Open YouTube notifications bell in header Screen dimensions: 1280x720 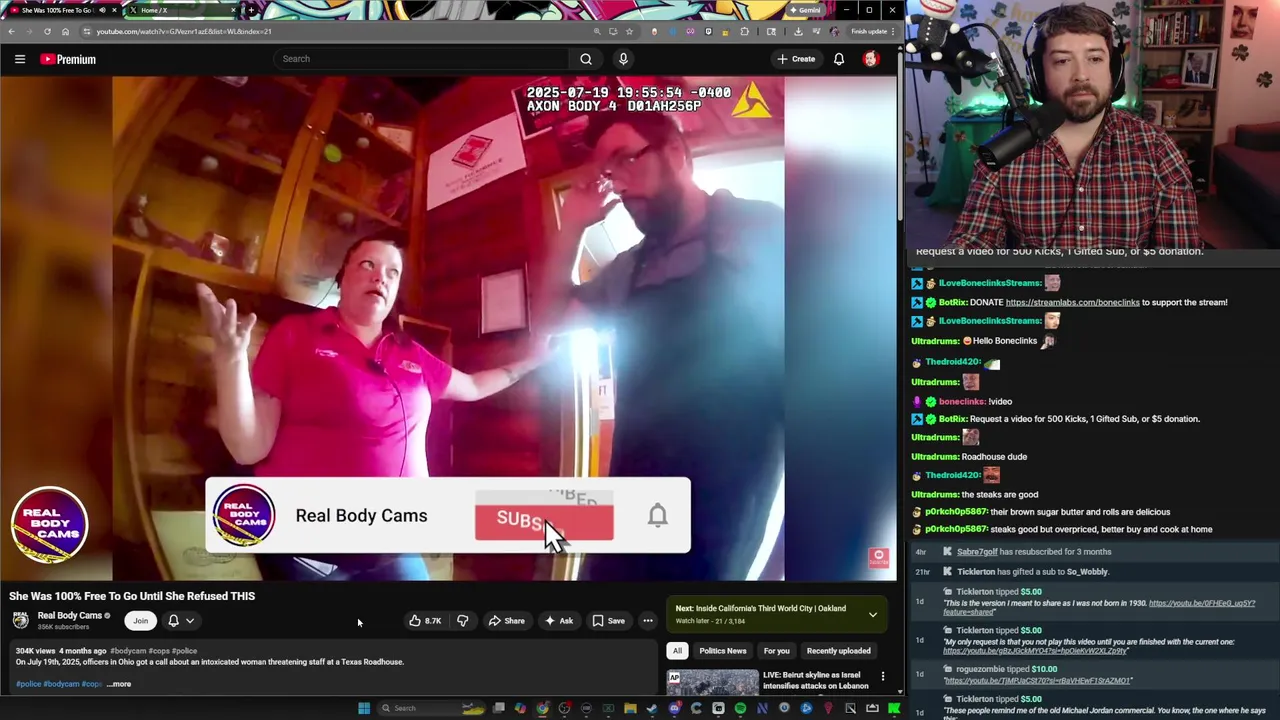tap(839, 59)
